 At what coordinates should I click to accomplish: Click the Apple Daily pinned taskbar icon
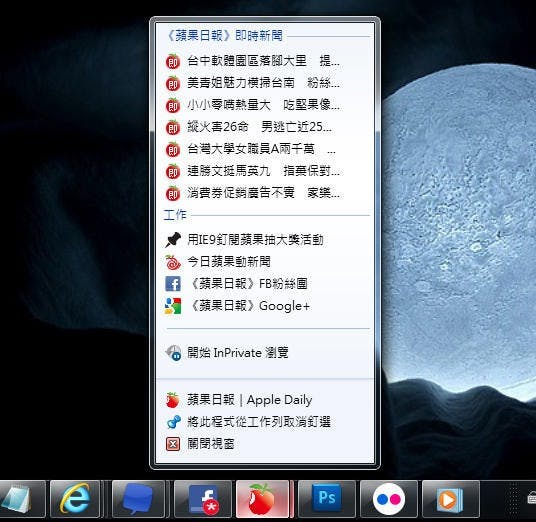pos(263,499)
